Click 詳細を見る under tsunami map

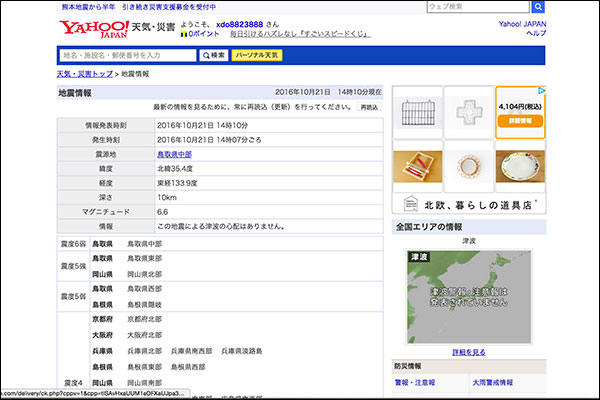468,352
